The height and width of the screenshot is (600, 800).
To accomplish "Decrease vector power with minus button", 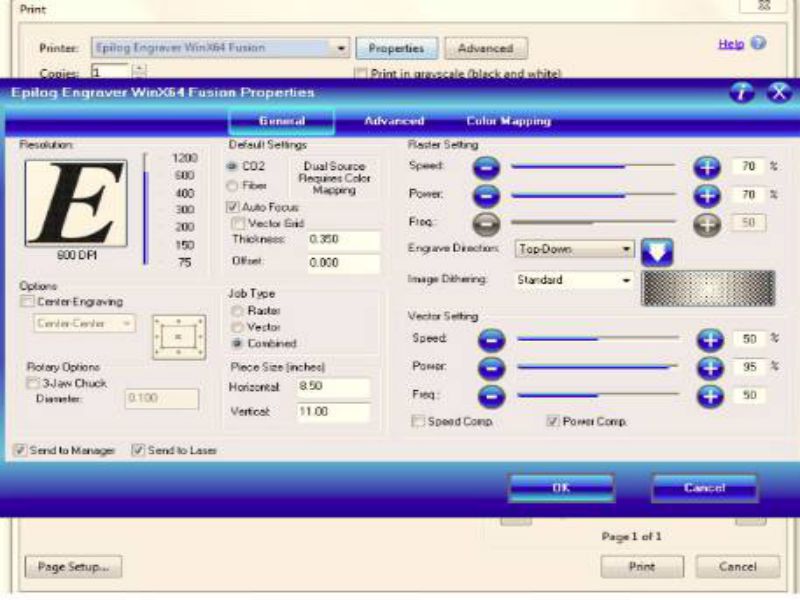I will (x=491, y=368).
